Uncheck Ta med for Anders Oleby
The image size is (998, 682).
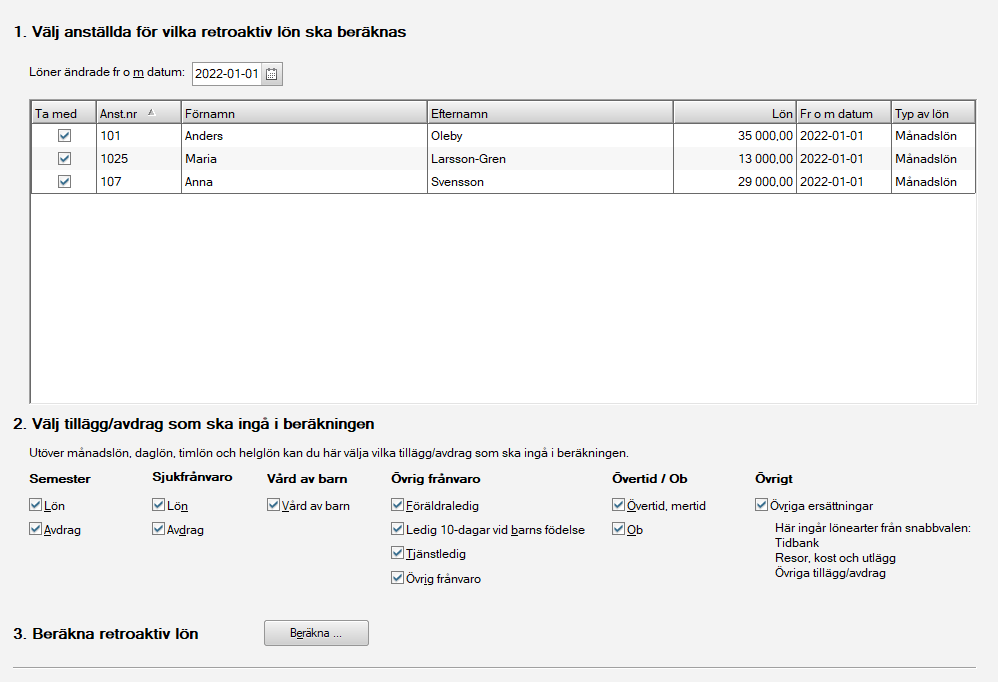tap(64, 135)
